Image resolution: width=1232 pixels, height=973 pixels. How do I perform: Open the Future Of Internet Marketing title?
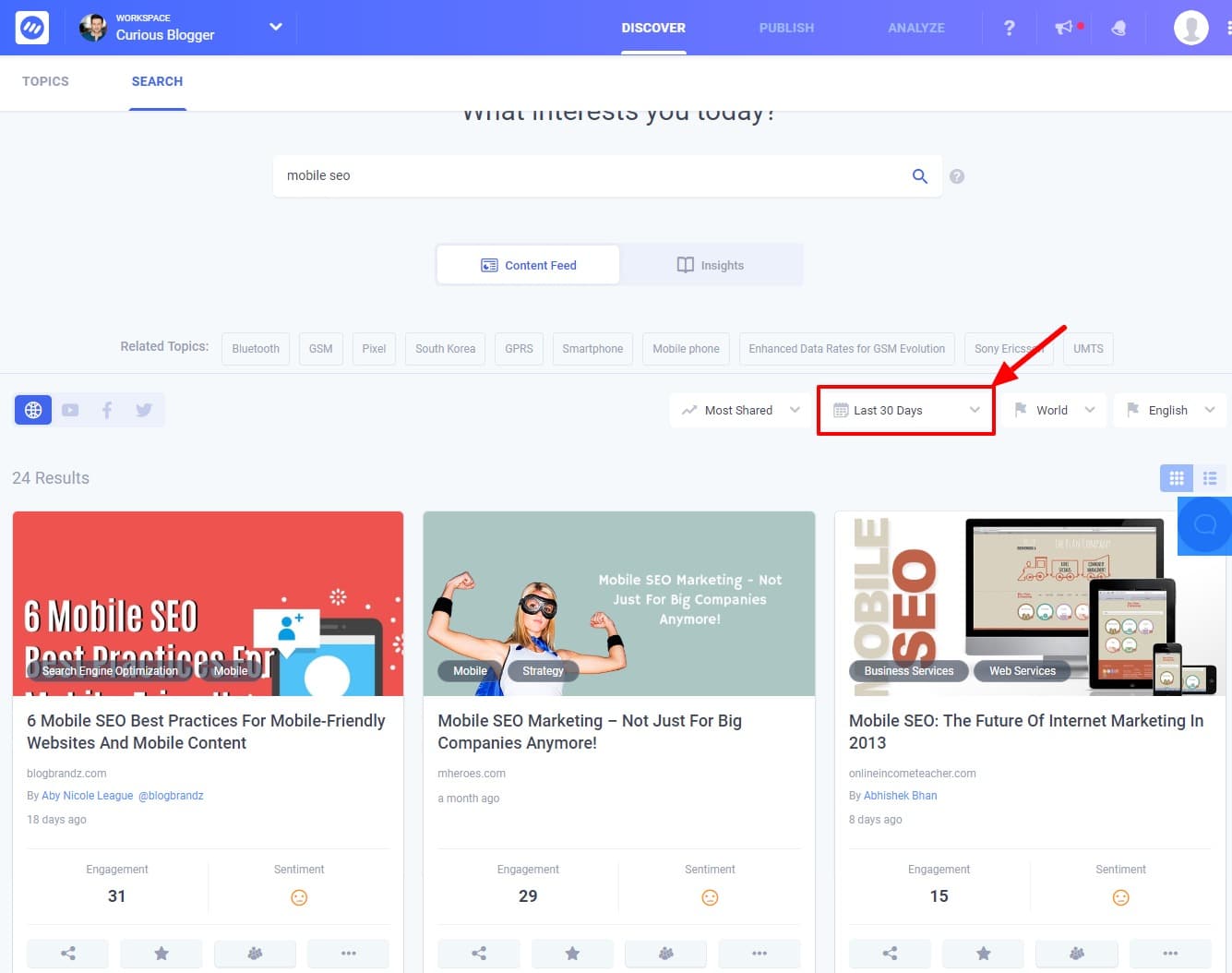tap(1026, 732)
